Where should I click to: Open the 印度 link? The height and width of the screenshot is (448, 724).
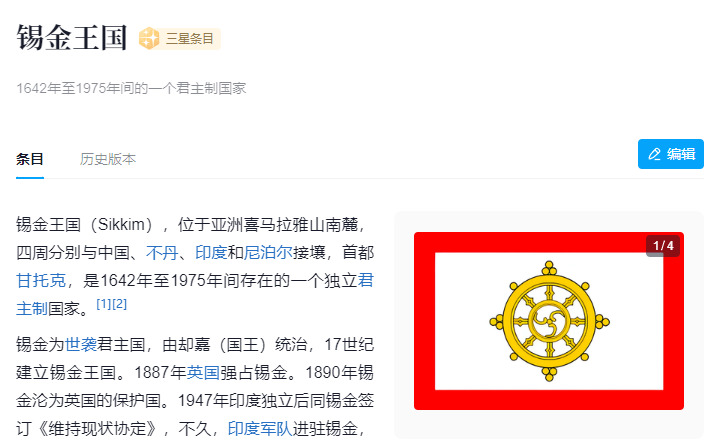[x=211, y=253]
